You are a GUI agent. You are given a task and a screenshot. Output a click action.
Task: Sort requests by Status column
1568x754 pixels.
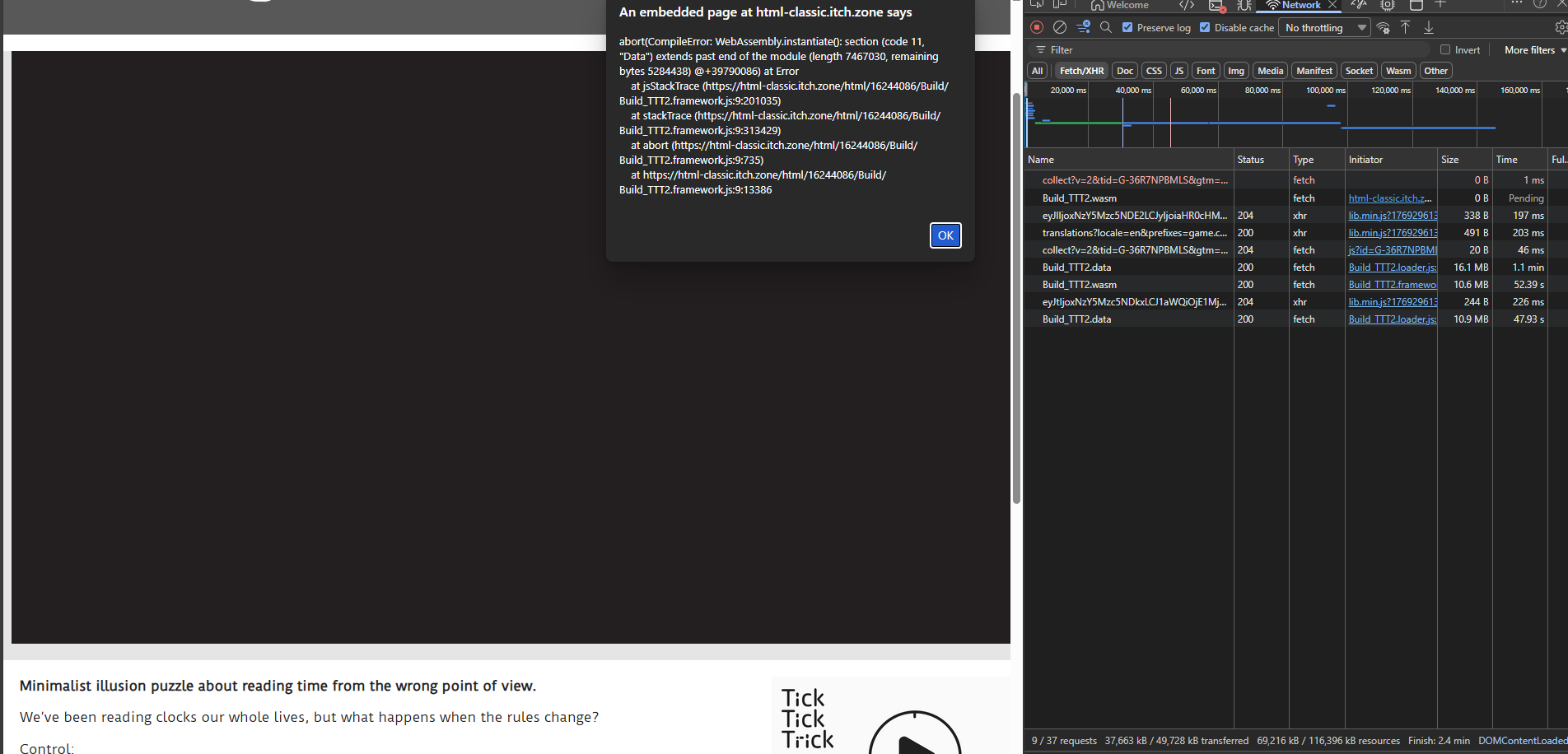click(1261, 160)
